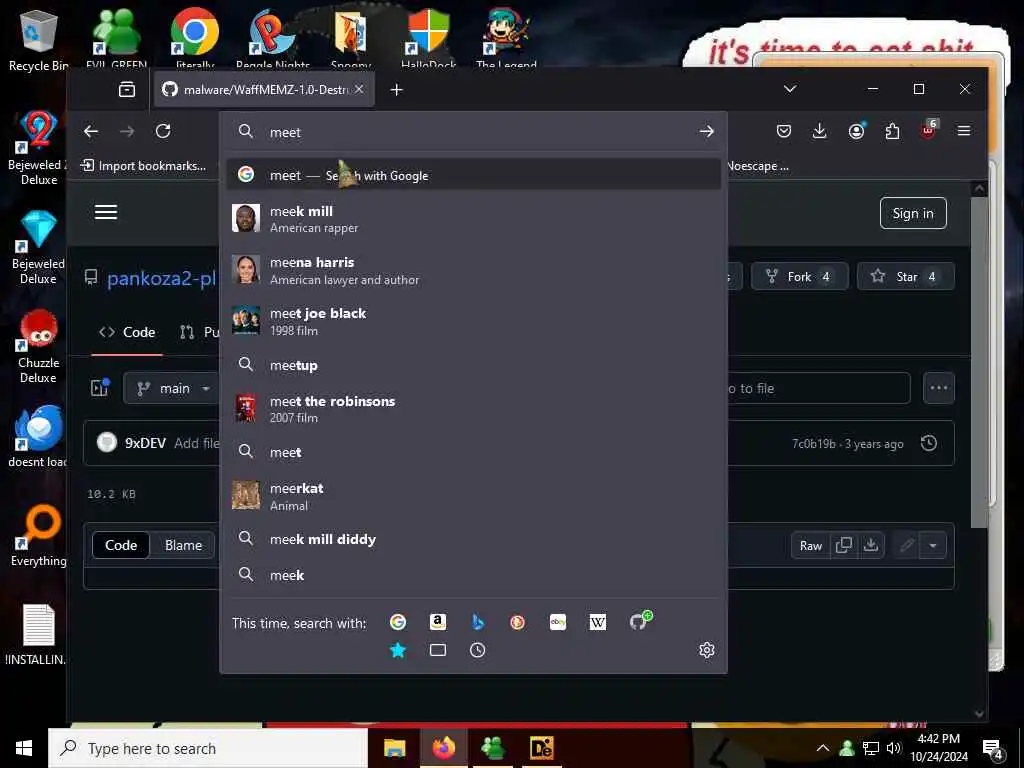Search this time with Google icon
This screenshot has height=768, width=1024.
point(398,622)
